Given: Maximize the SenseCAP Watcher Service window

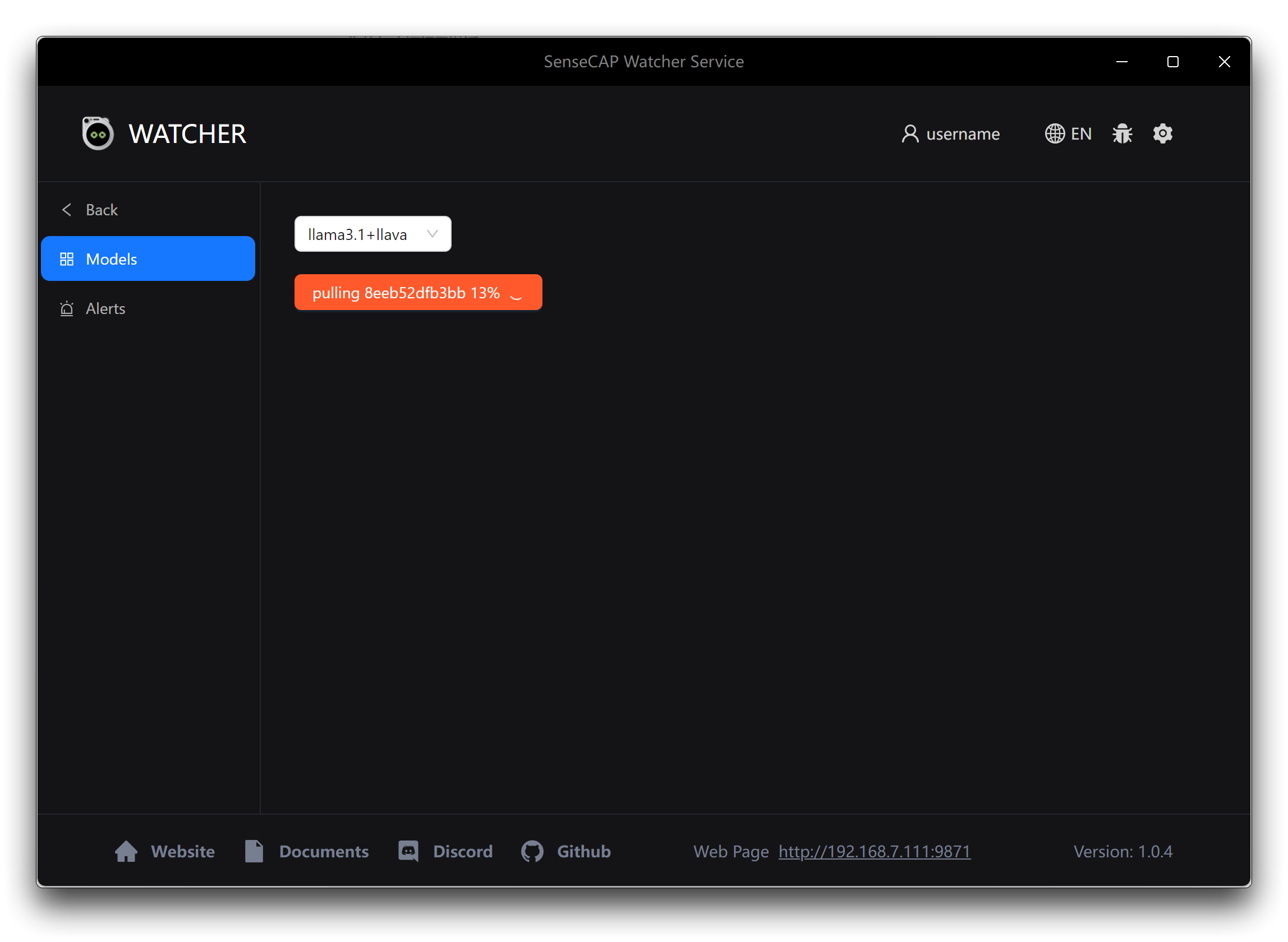Looking at the screenshot, I should [1172, 61].
